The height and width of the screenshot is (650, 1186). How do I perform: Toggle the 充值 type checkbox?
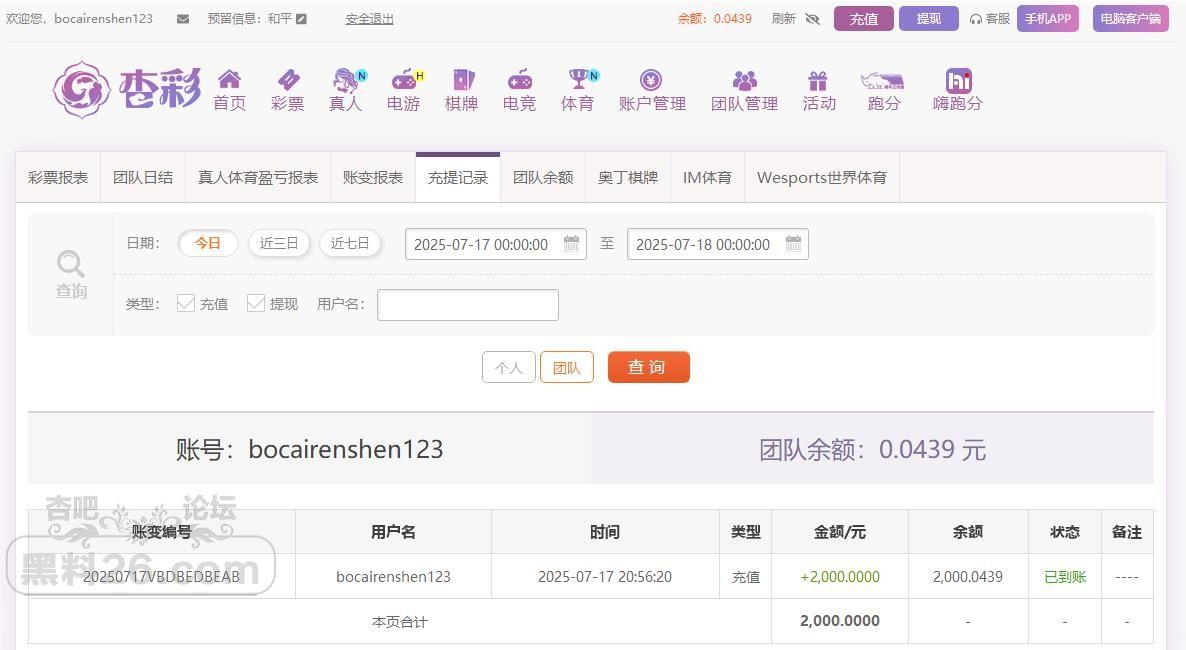[185, 303]
